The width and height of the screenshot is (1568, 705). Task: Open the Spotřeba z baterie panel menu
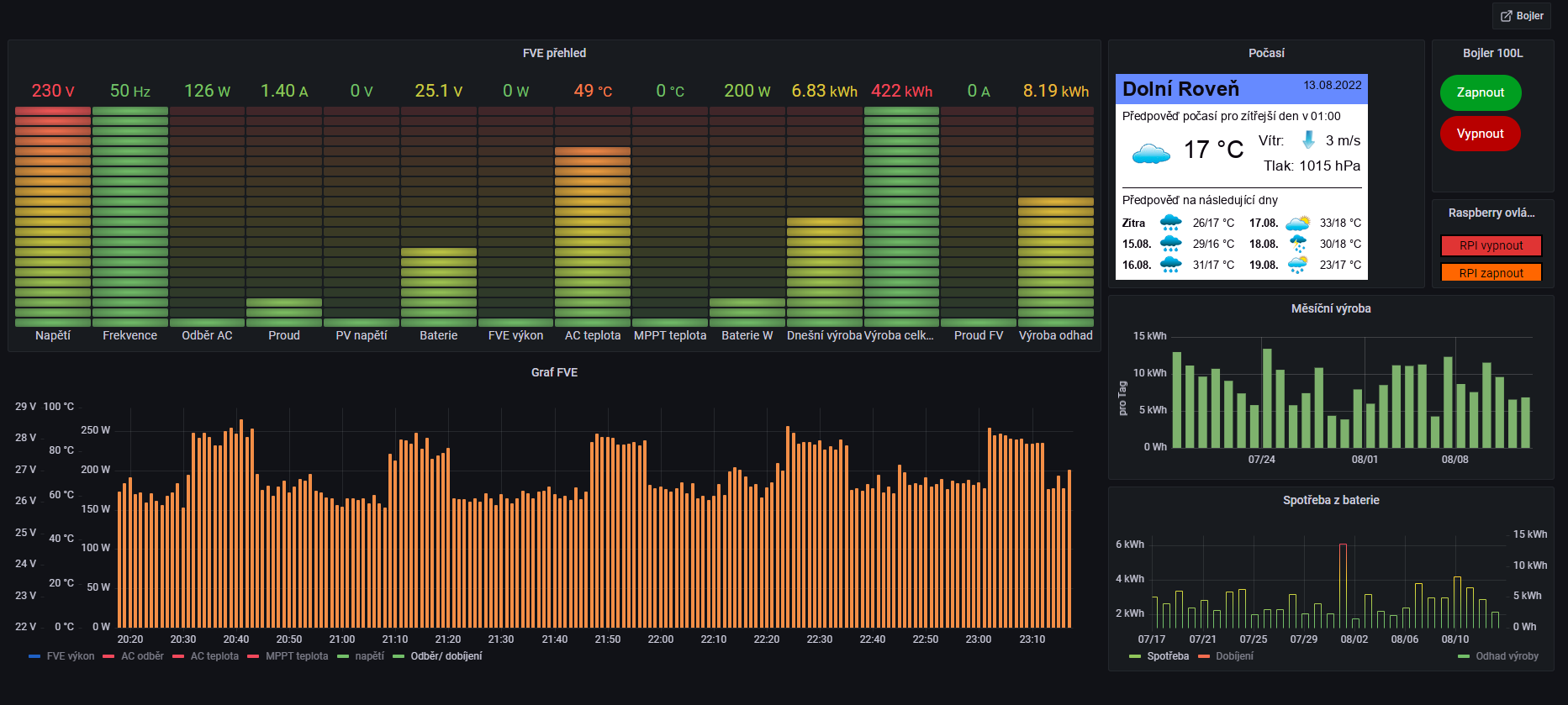tap(1330, 500)
